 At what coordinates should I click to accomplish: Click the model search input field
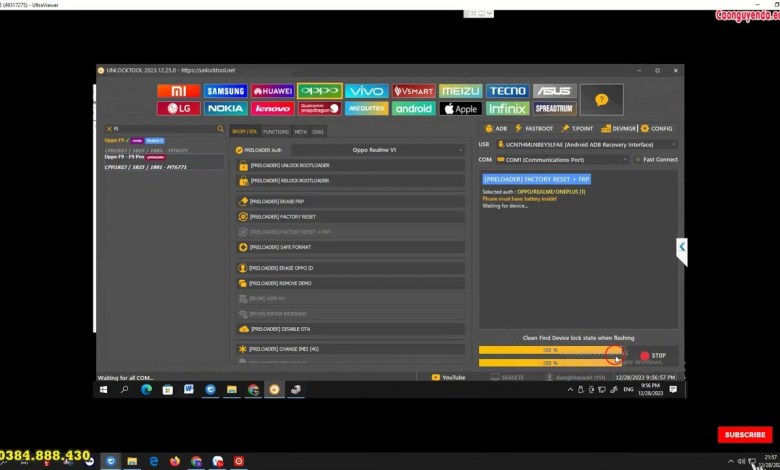click(x=164, y=129)
